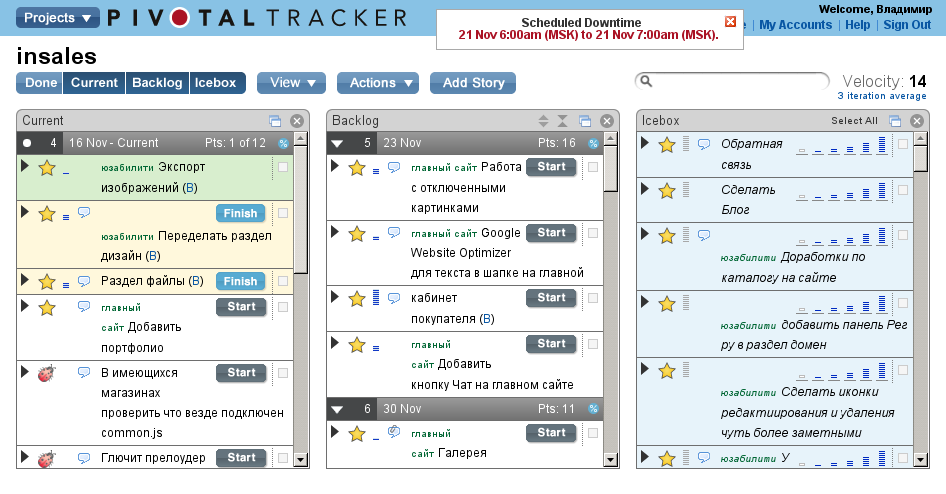Open the comment bubble on the Google Website Optimizer story
The width and height of the screenshot is (946, 494).
point(394,232)
